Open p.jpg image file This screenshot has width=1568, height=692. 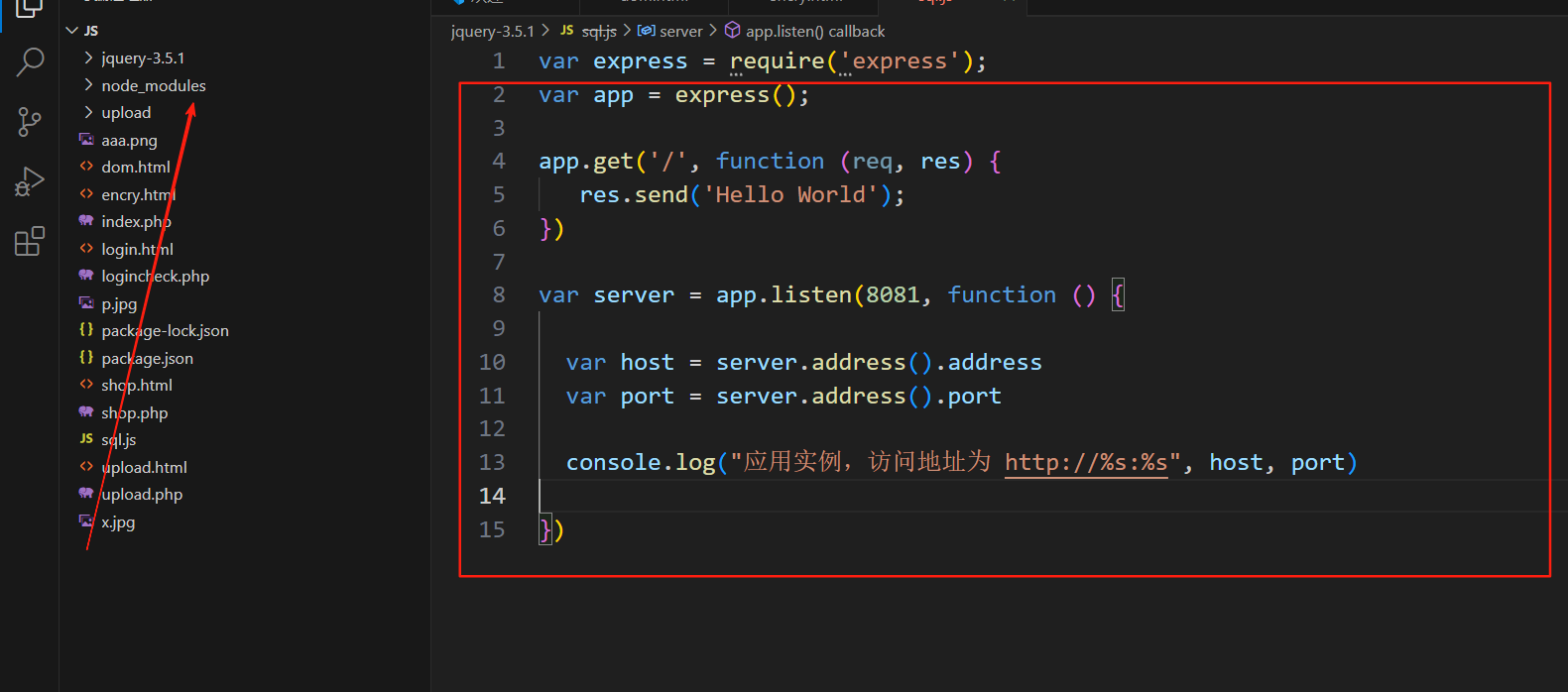(119, 304)
